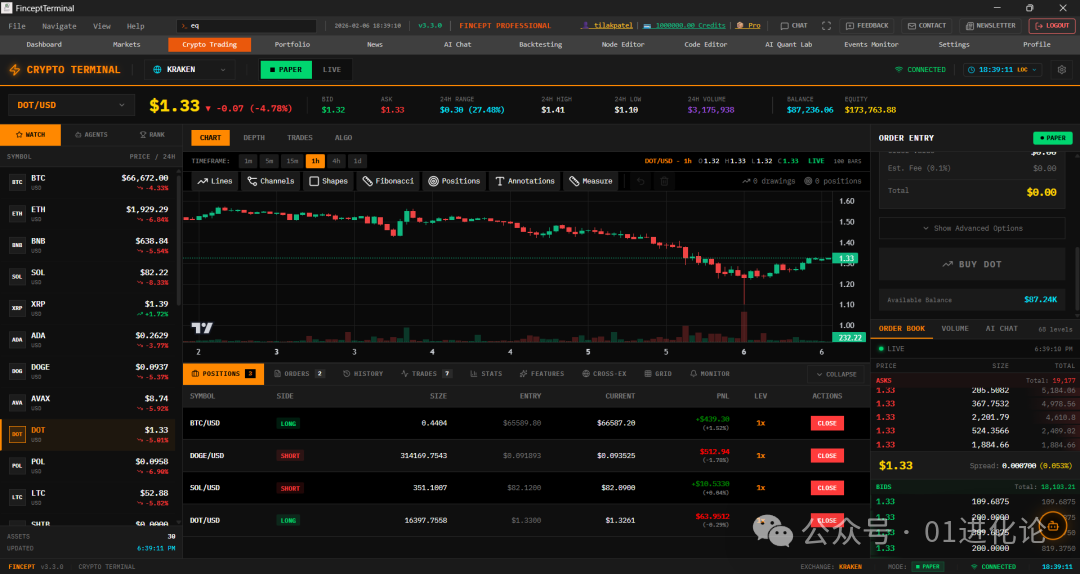Image resolution: width=1080 pixels, height=574 pixels.
Task: Click the undo arrow in chart toolbar
Action: point(641,181)
